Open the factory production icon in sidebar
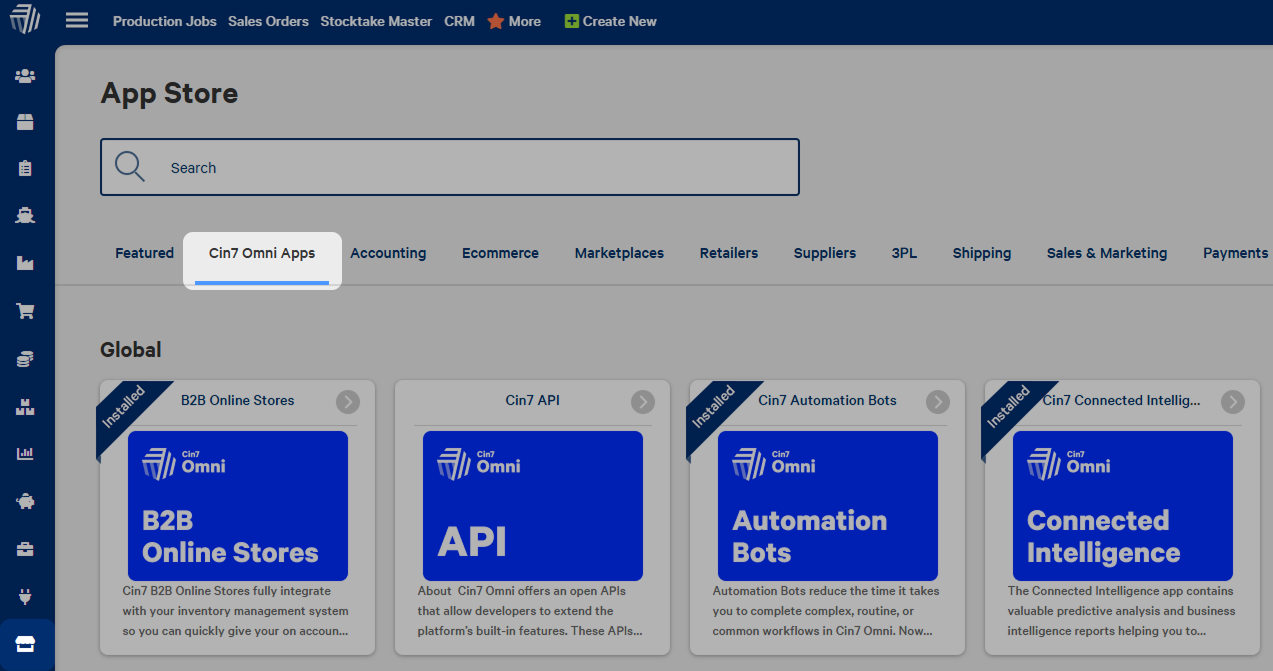The width and height of the screenshot is (1273, 671). [26, 263]
